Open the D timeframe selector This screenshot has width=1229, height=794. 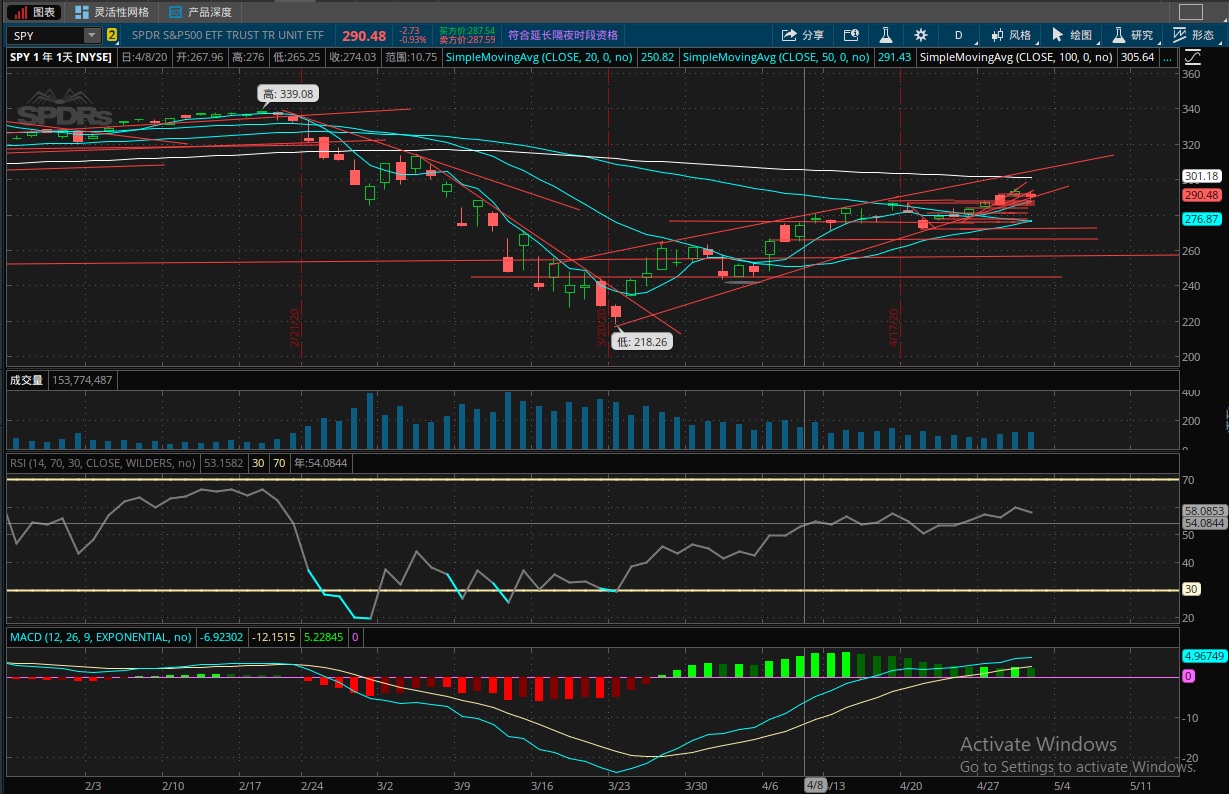(958, 35)
